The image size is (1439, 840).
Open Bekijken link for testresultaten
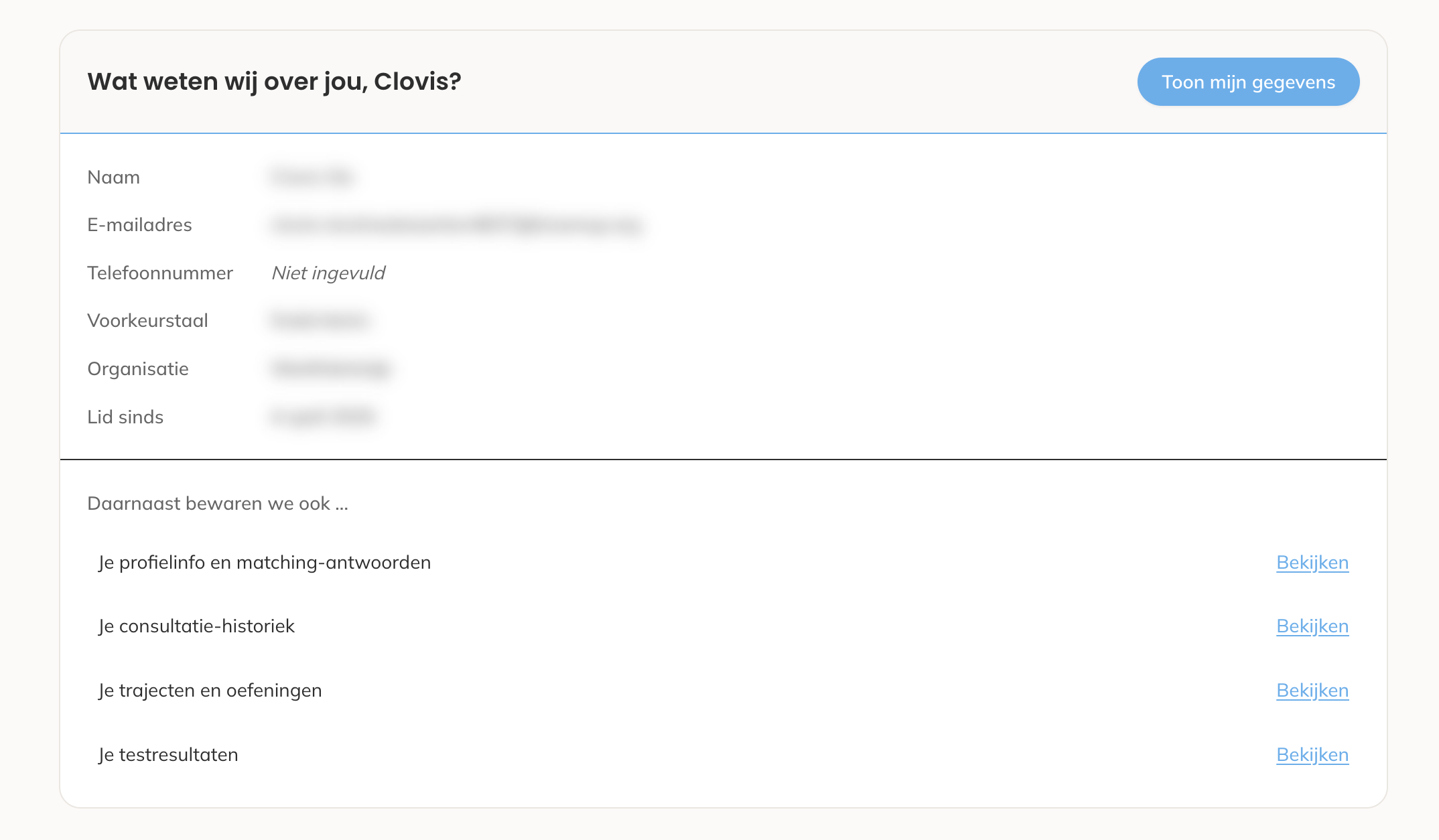(x=1312, y=755)
